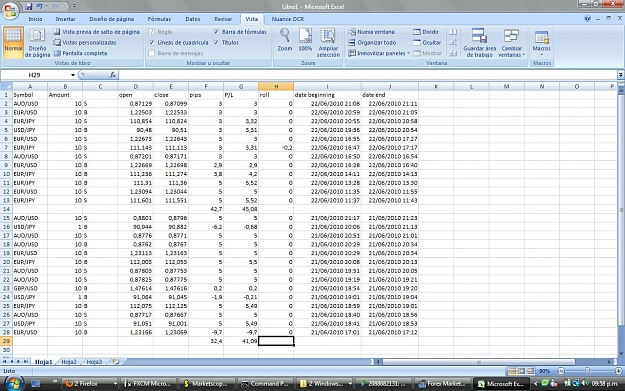Screen dimensions: 625x391
Task: Click in the formula bar input
Action: point(368,75)
